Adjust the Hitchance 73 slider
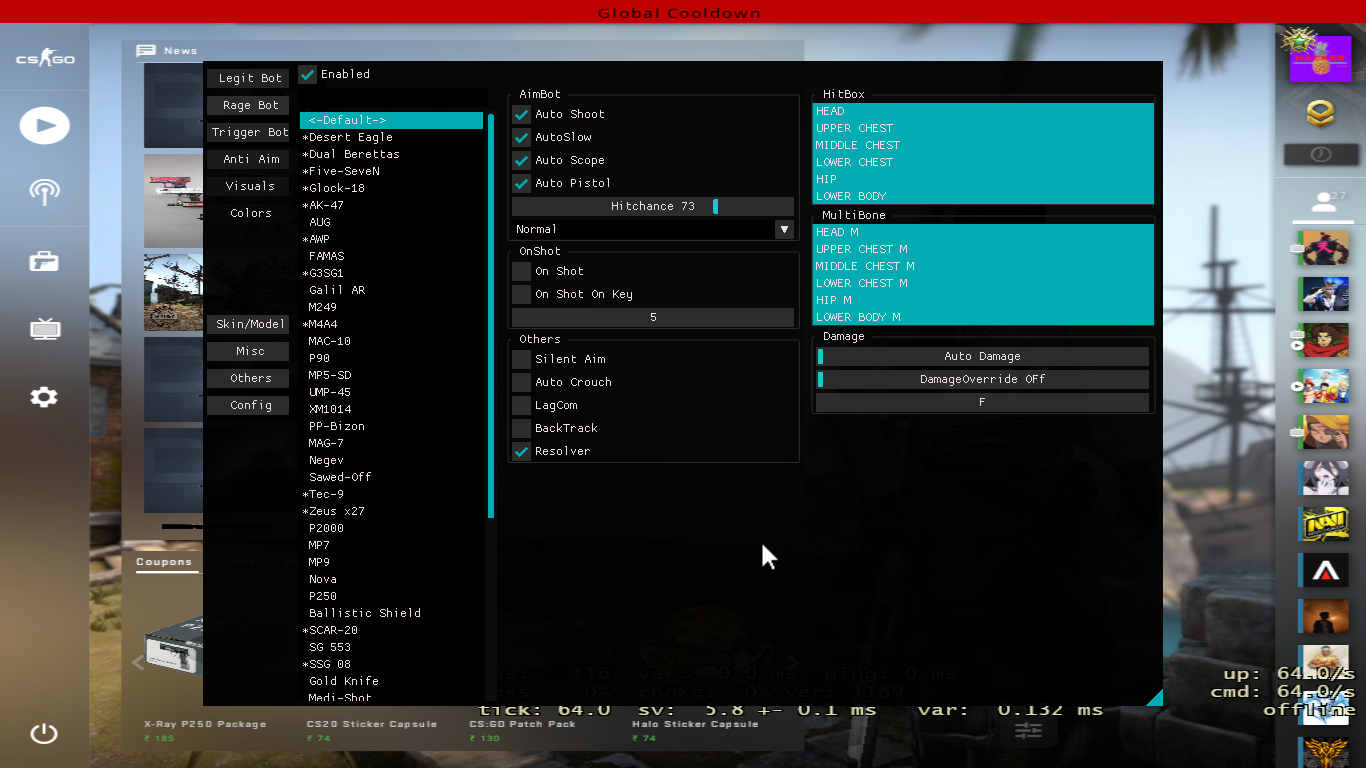The height and width of the screenshot is (768, 1366). point(653,206)
